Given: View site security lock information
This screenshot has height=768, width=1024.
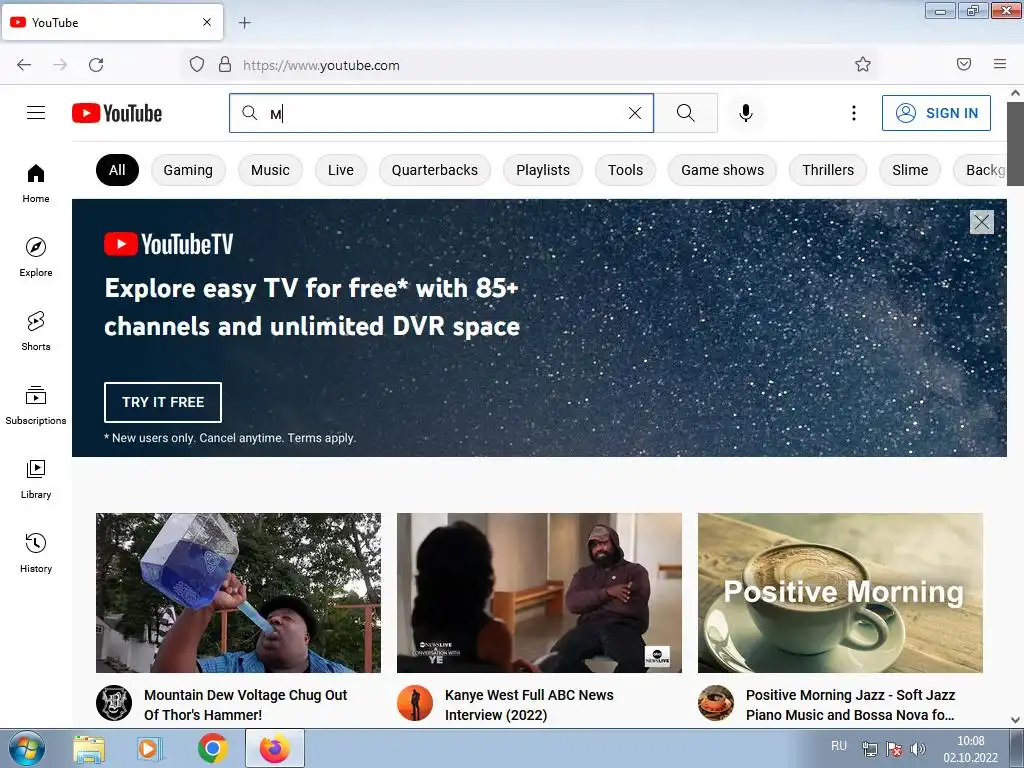Looking at the screenshot, I should (x=225, y=64).
